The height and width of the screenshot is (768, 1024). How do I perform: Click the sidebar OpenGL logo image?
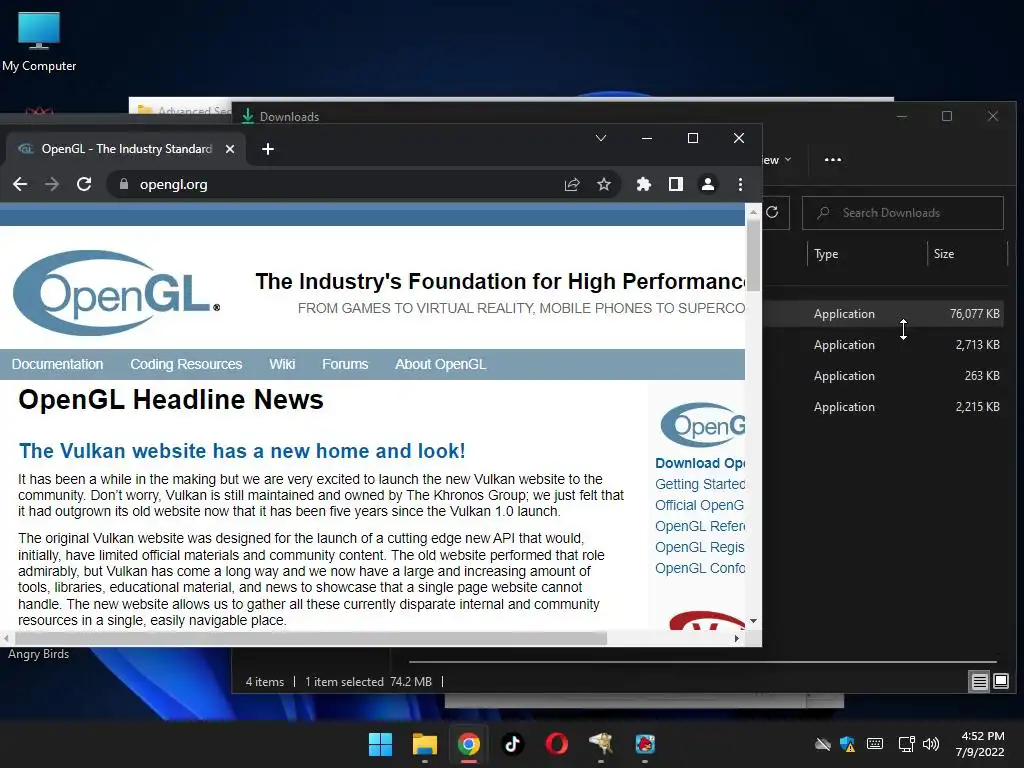(x=703, y=425)
